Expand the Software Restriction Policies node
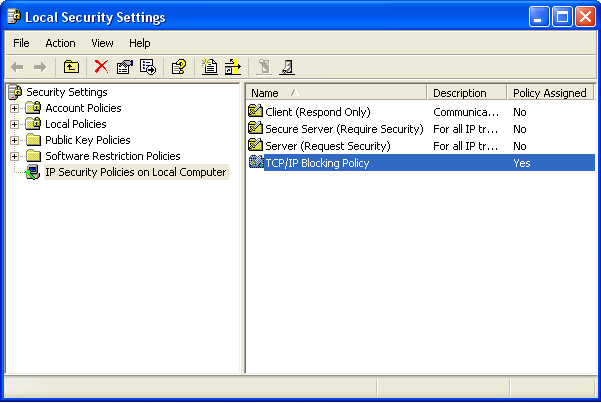Viewport: 601px width, 403px height. pyautogui.click(x=14, y=156)
